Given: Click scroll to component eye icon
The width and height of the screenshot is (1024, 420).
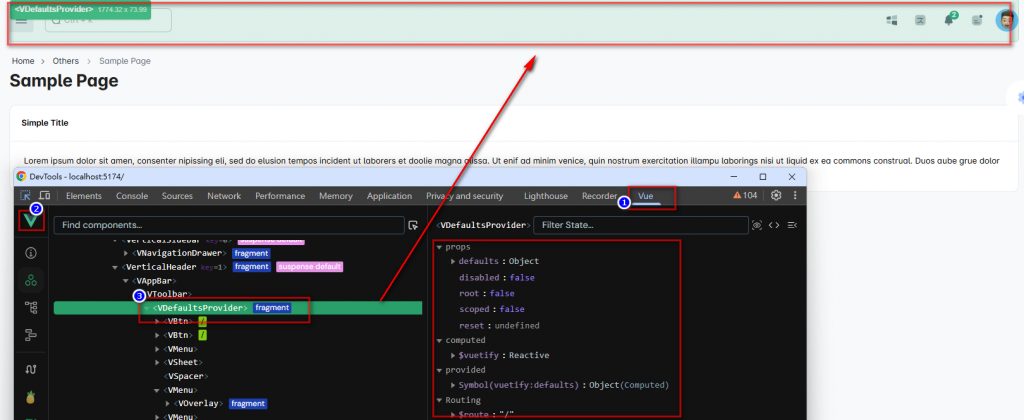Looking at the screenshot, I should tap(757, 225).
